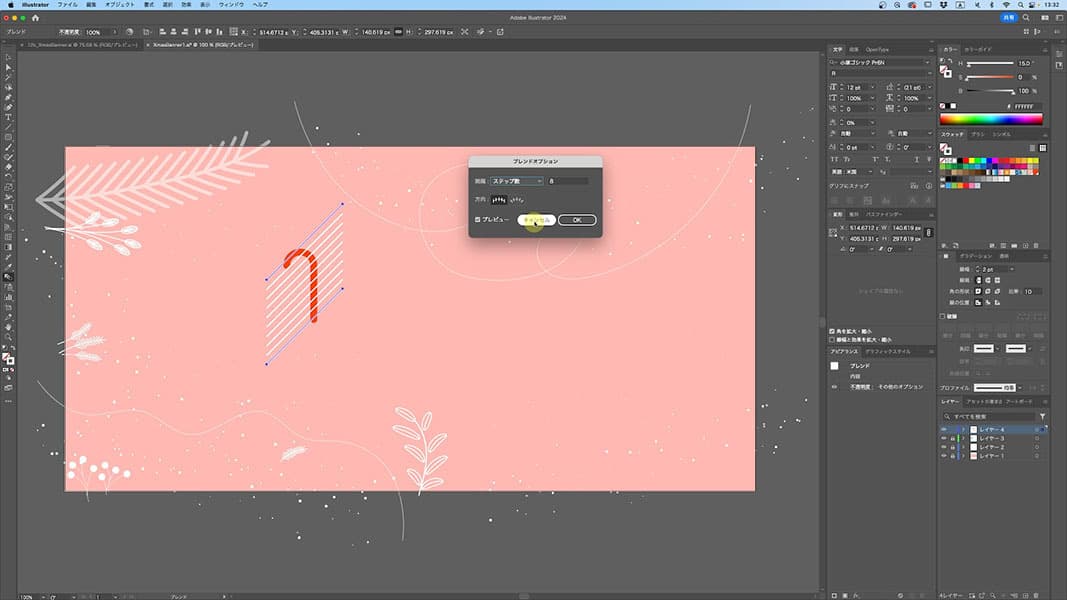Select the align-to-path orientation icon
The image size is (1067, 600).
(x=517, y=200)
